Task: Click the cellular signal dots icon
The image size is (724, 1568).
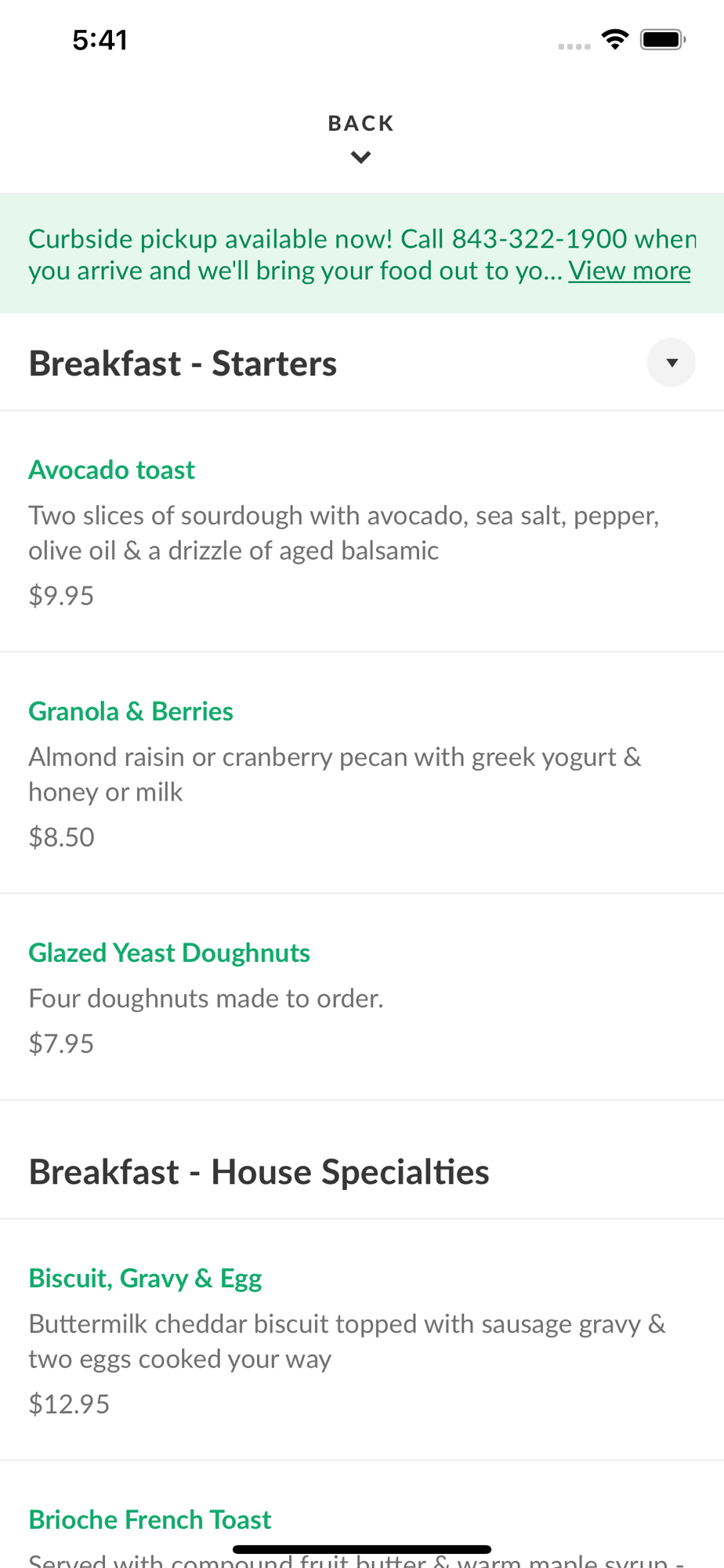Action: tap(574, 47)
